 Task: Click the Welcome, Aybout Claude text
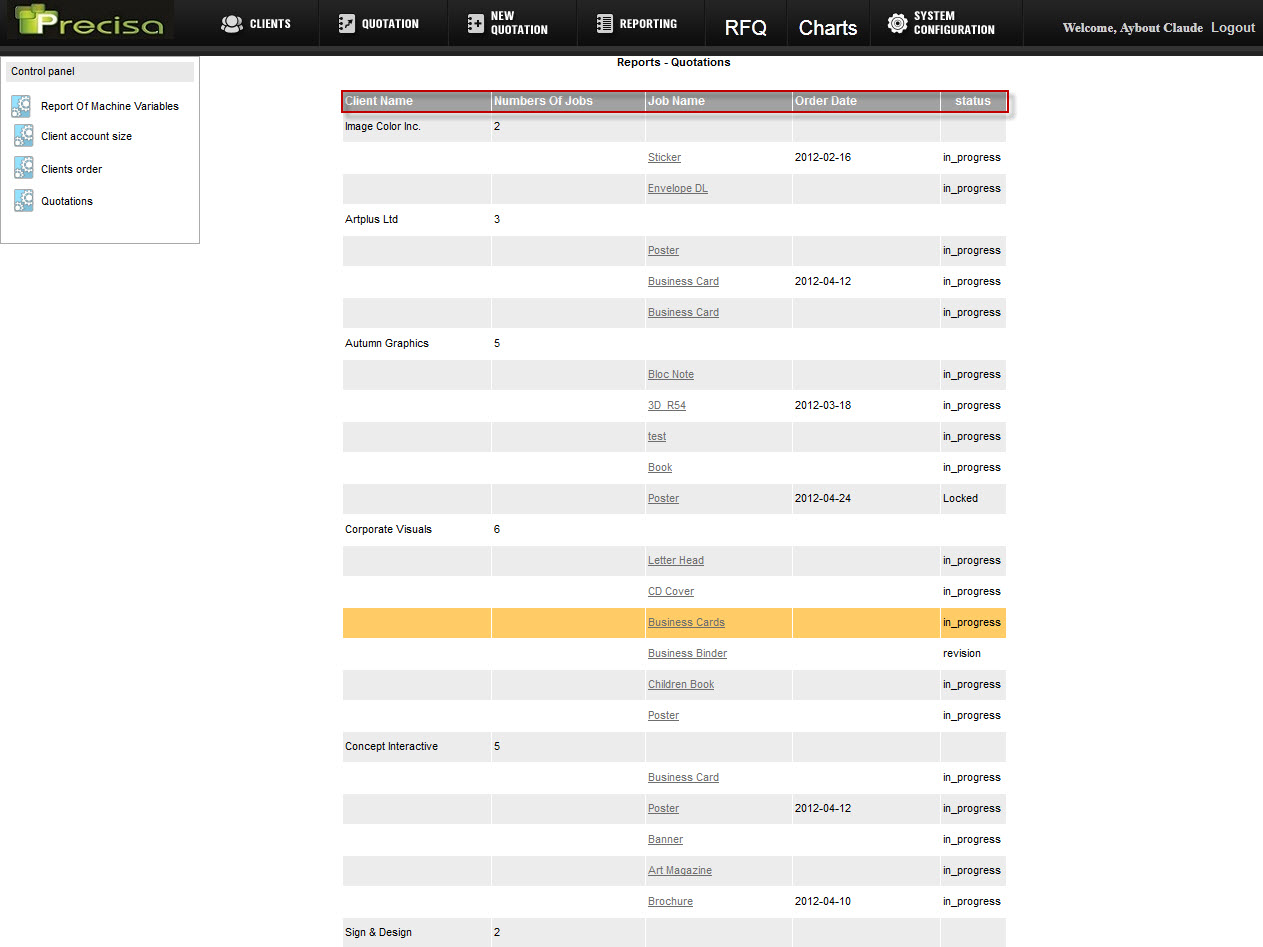(x=1132, y=28)
